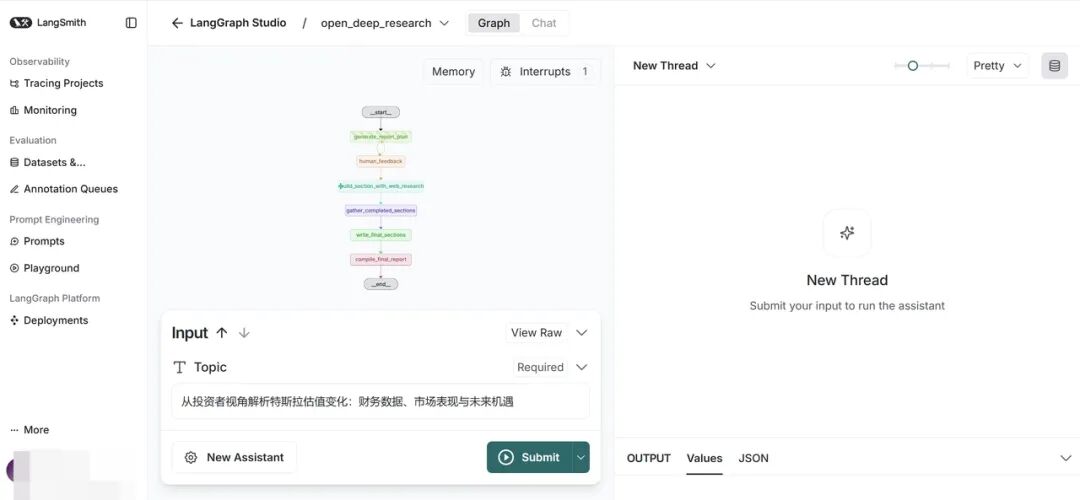1080x500 pixels.
Task: Click the bug icon on Interrupts
Action: (x=506, y=72)
